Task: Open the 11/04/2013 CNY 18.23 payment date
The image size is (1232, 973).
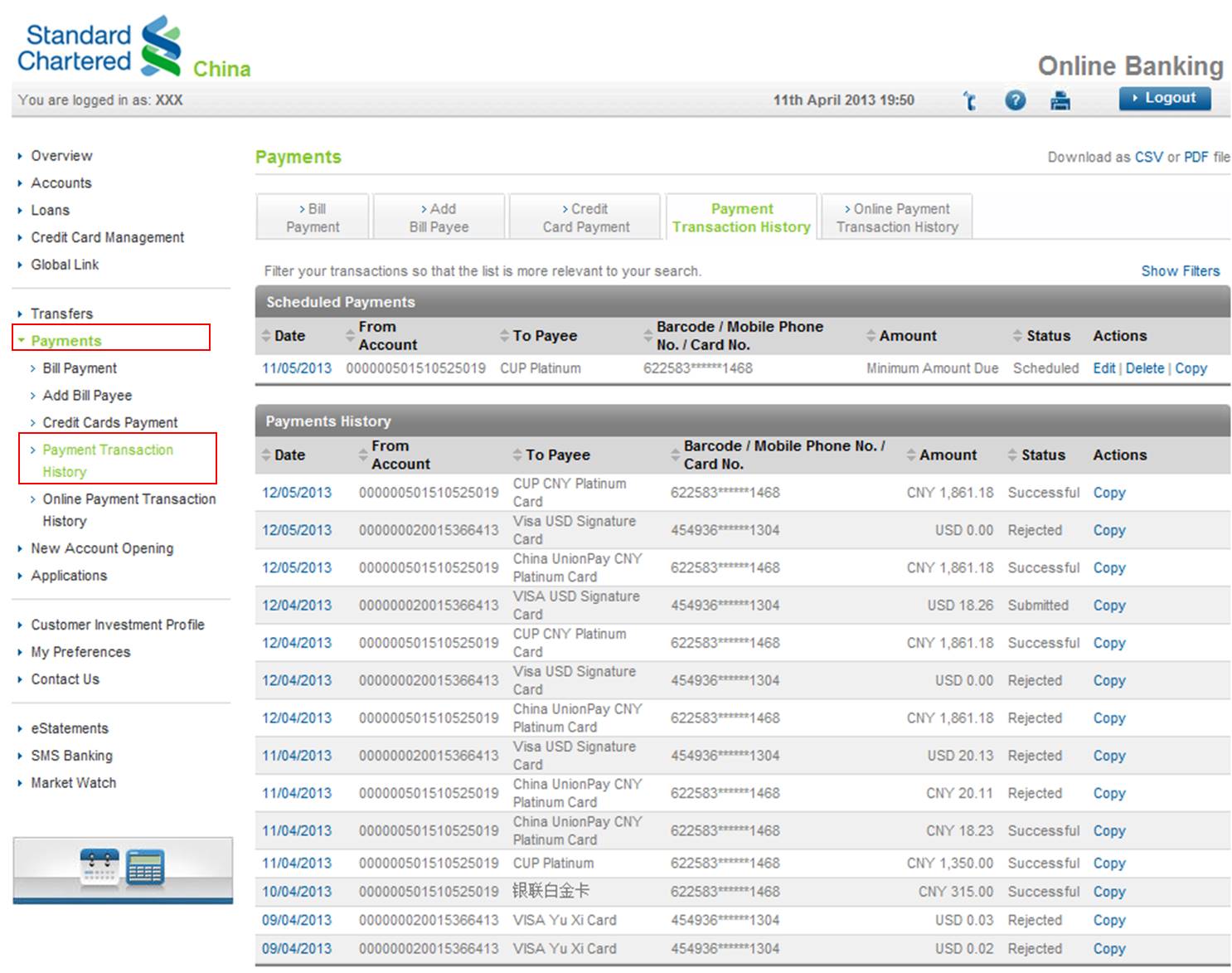Action: click(x=297, y=831)
